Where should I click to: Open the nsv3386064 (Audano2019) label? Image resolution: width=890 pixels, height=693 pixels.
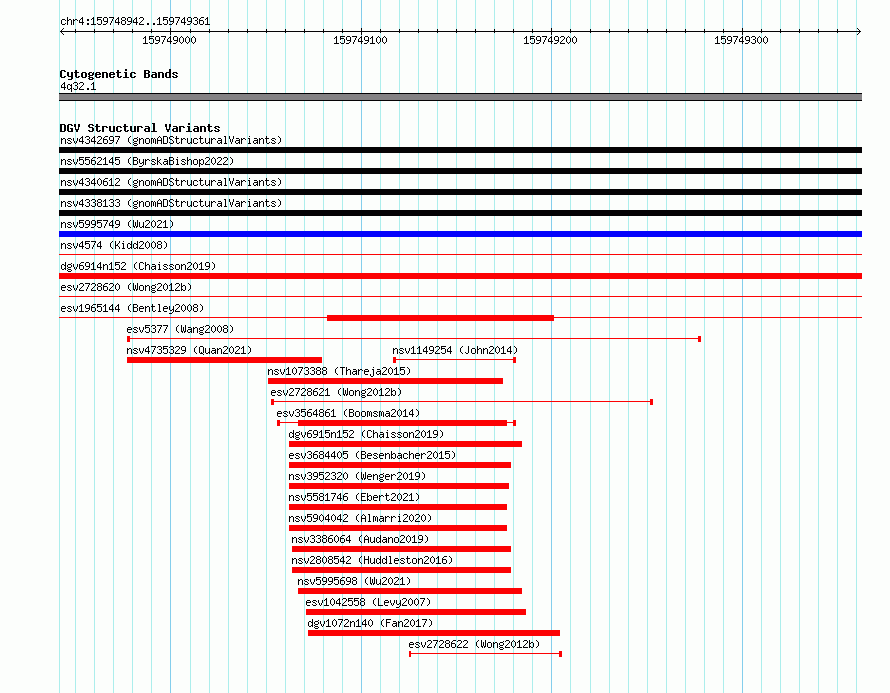[360, 539]
